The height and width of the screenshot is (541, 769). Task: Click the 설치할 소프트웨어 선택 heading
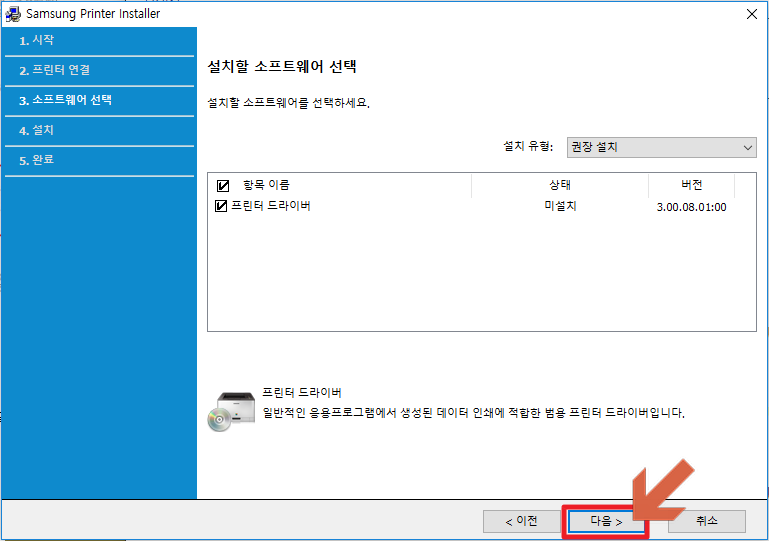tap(282, 66)
